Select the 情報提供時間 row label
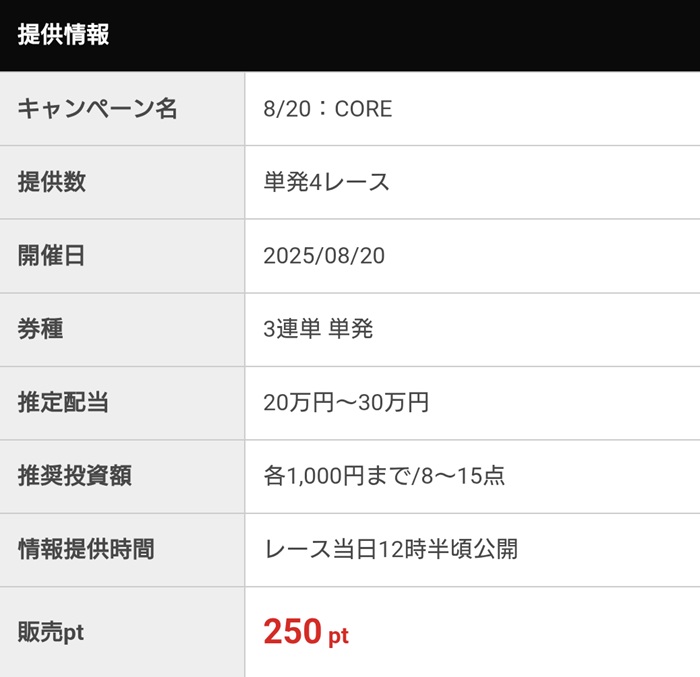700x677 pixels. [x=86, y=549]
